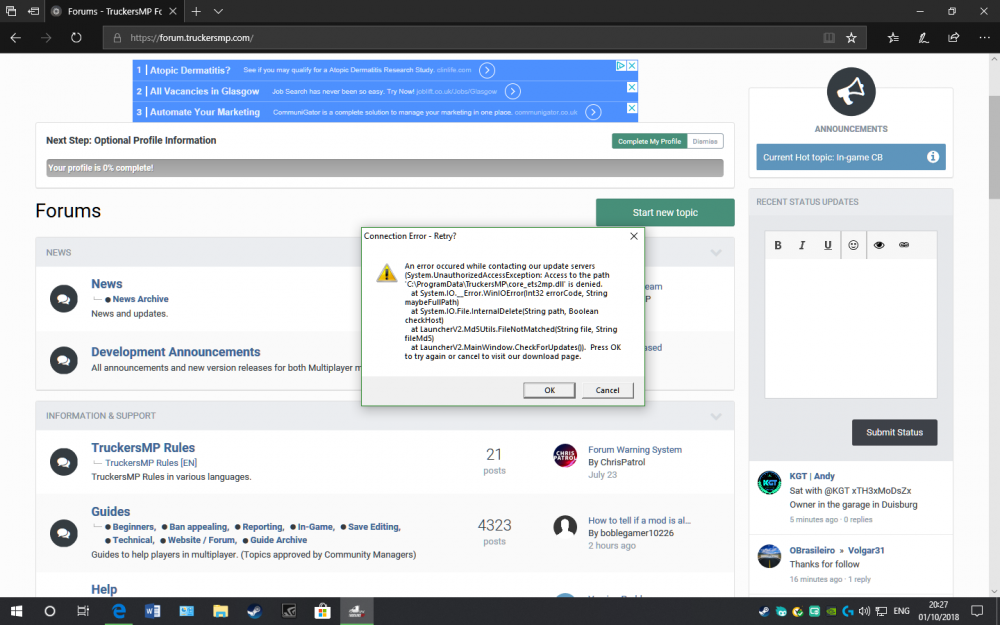The width and height of the screenshot is (1000, 625).
Task: Open the tab list dropdown arrow
Action: click(x=218, y=11)
